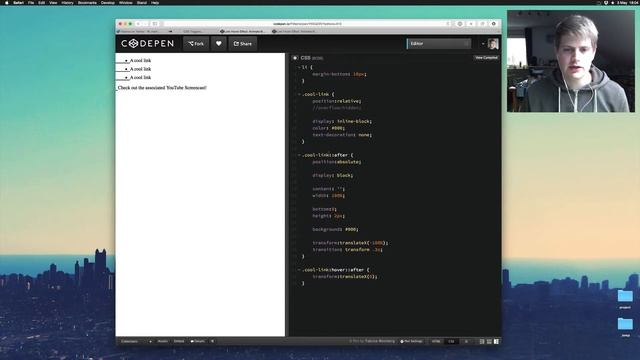Open the File menu
Viewport: 640px width, 360px height.
pos(31,2)
